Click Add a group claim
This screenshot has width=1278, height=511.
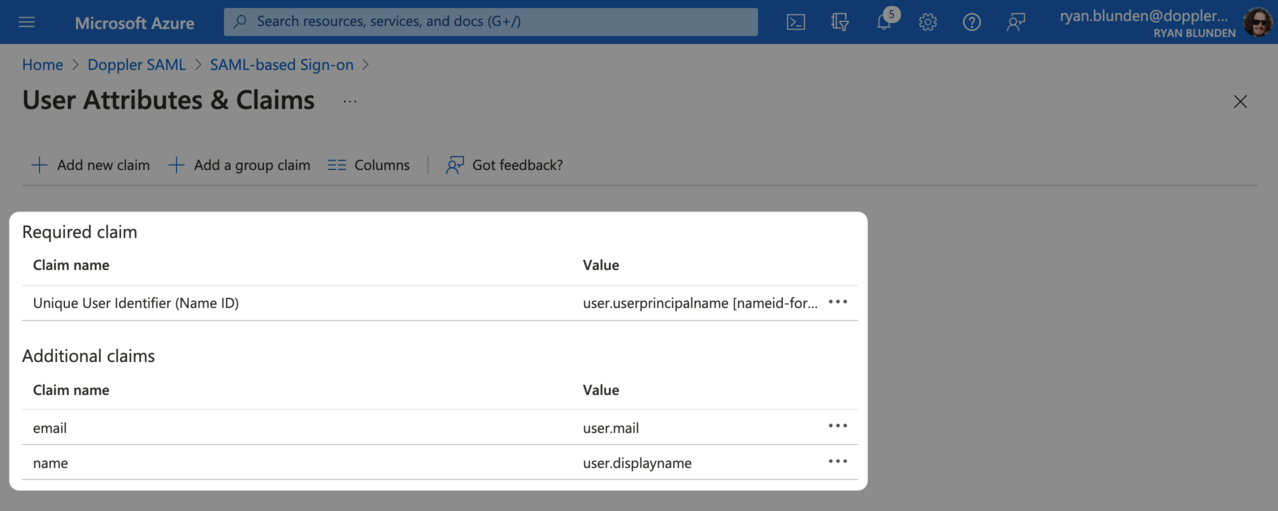click(x=240, y=165)
